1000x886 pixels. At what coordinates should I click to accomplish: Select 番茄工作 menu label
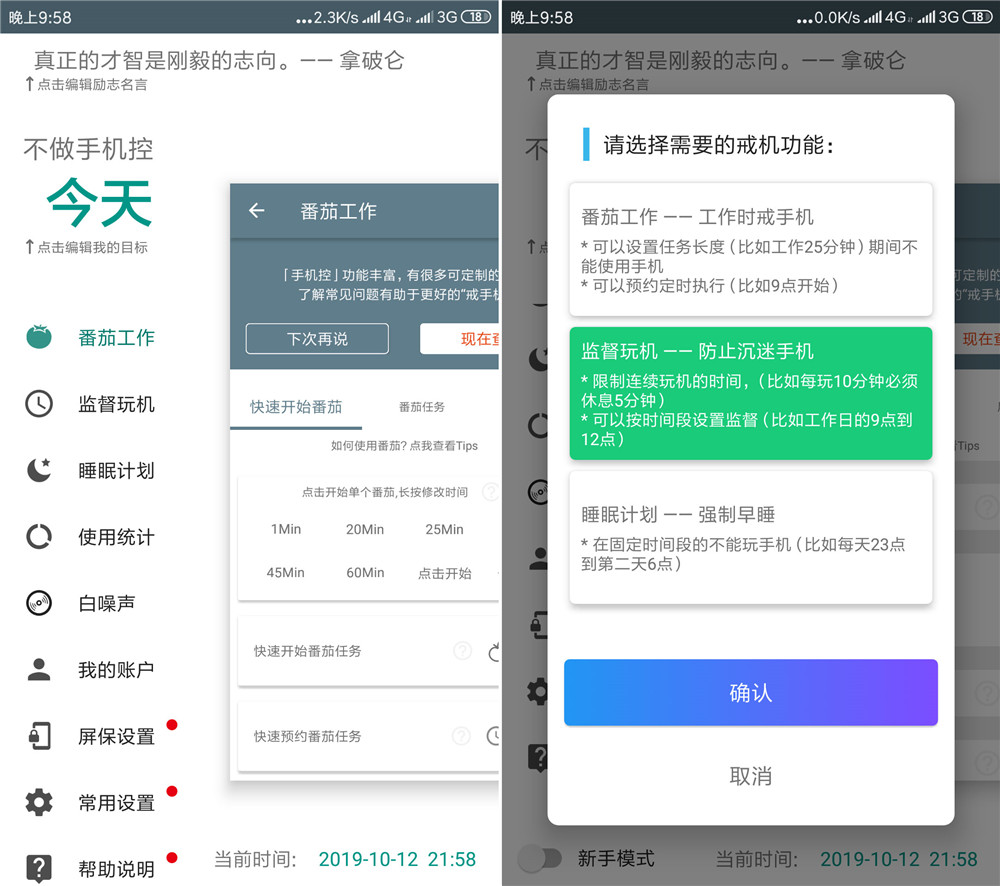tap(116, 337)
